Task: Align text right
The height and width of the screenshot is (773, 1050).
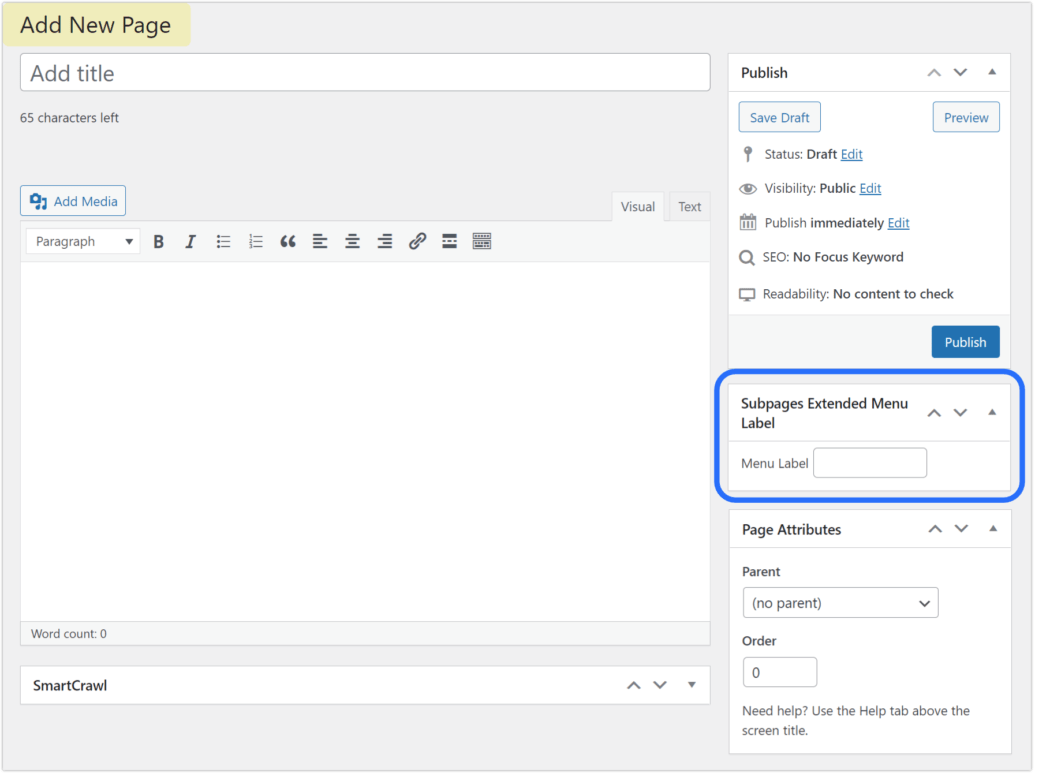Action: [x=384, y=240]
